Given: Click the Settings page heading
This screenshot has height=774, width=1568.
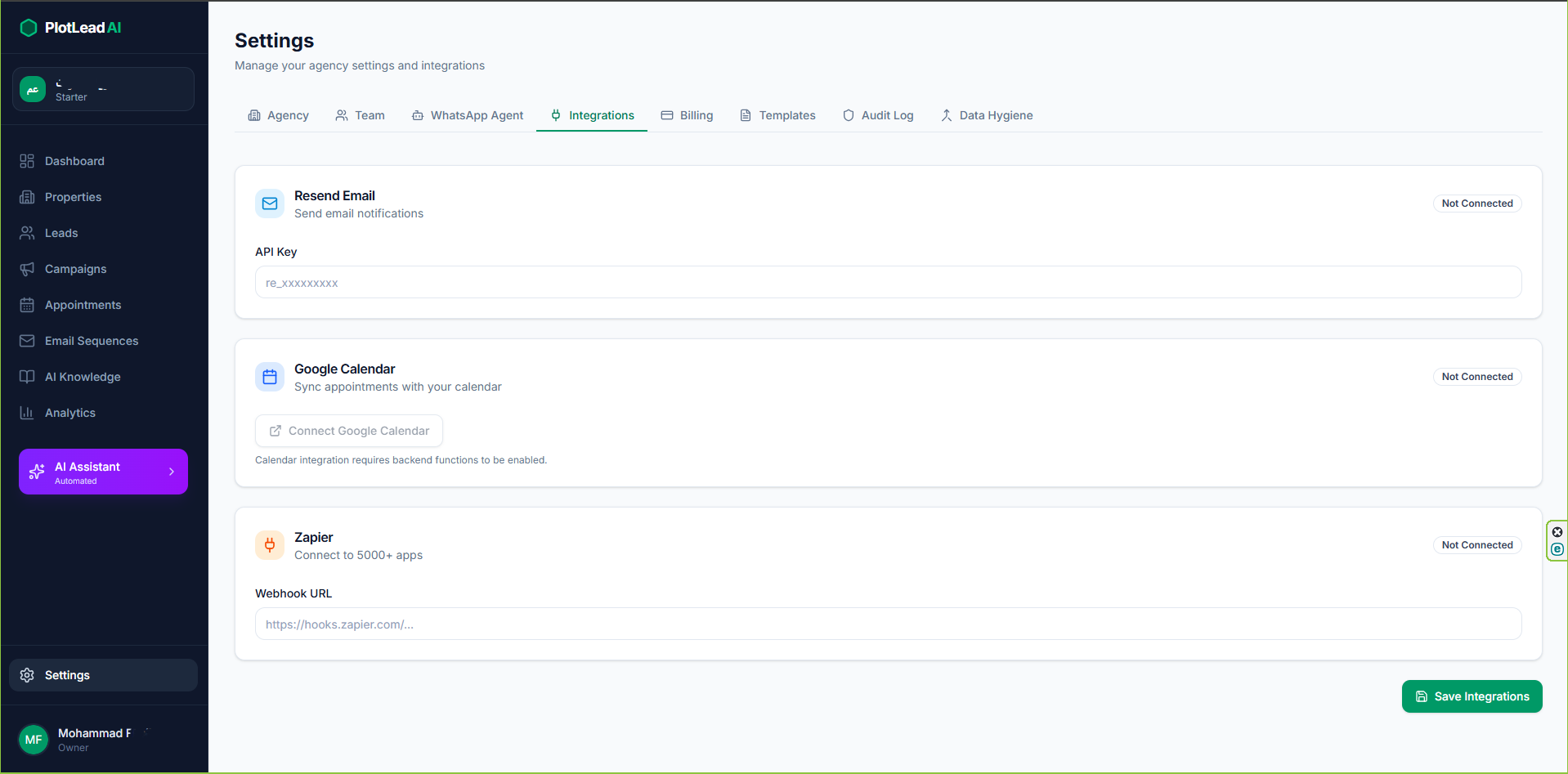Looking at the screenshot, I should pos(274,41).
